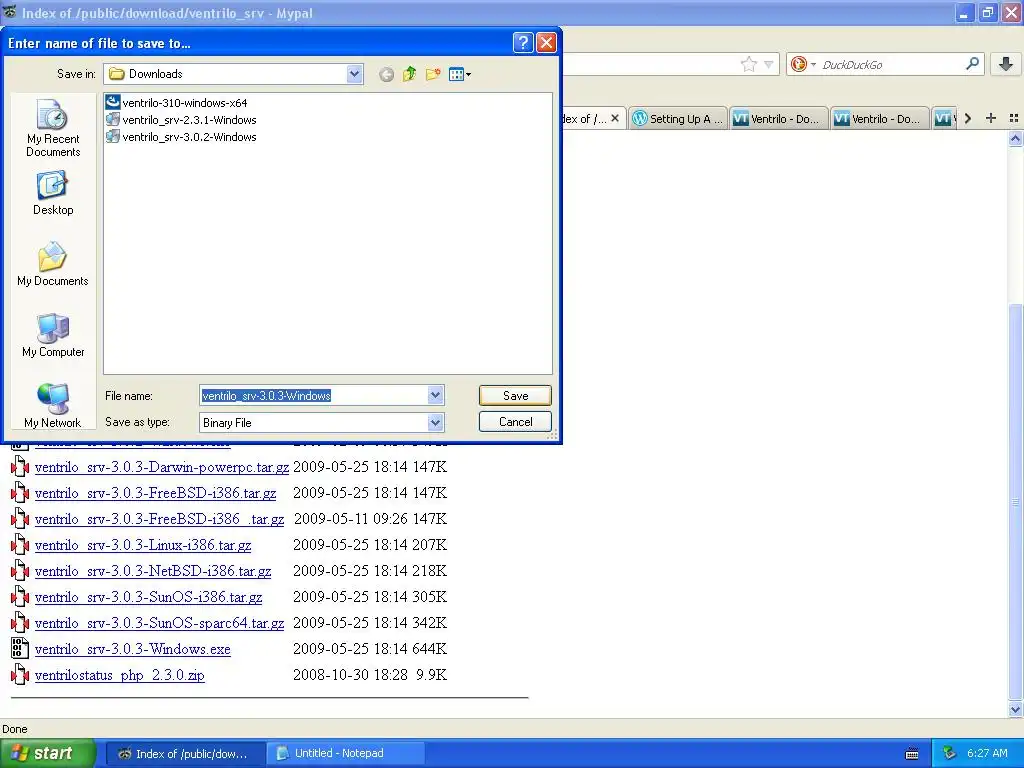Switch to second Ventrilo - Do... tab
The image size is (1024, 768).
880,118
